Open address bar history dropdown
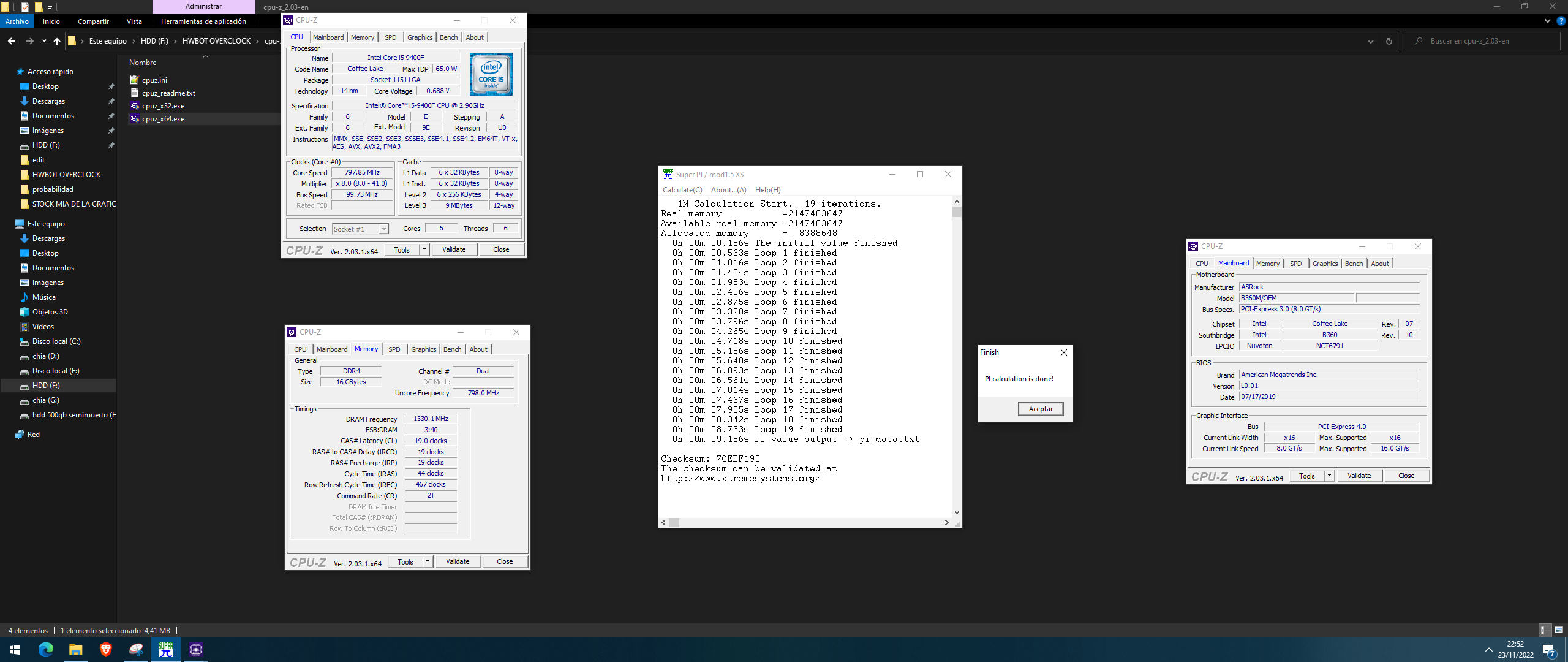The image size is (1568, 662). (x=1371, y=41)
